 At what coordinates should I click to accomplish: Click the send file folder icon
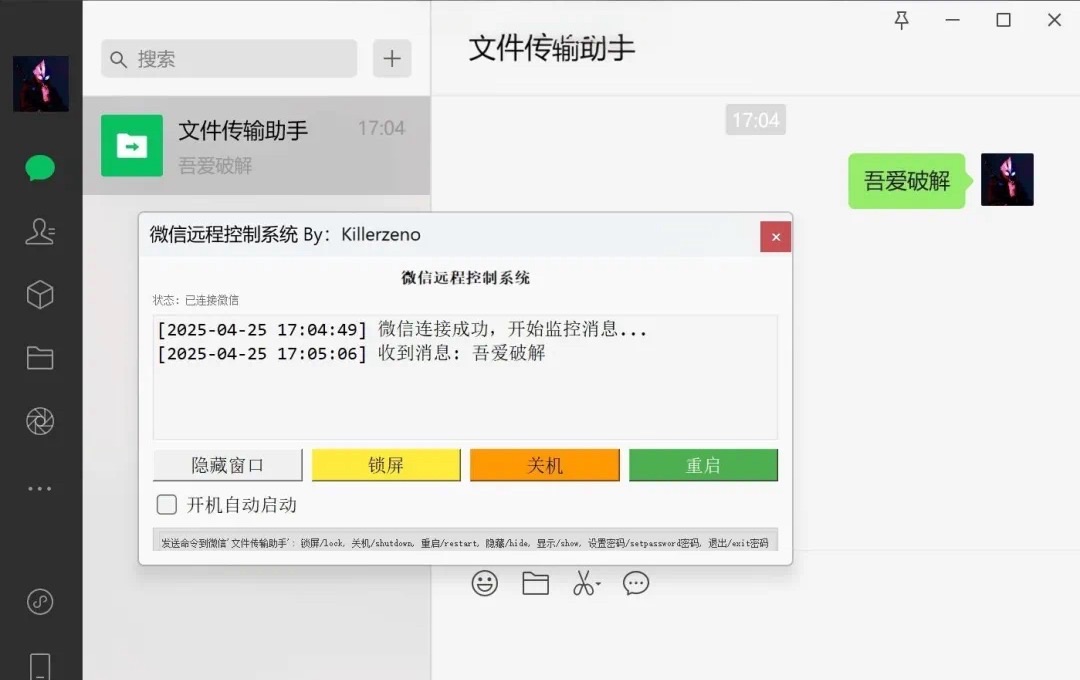[x=535, y=584]
